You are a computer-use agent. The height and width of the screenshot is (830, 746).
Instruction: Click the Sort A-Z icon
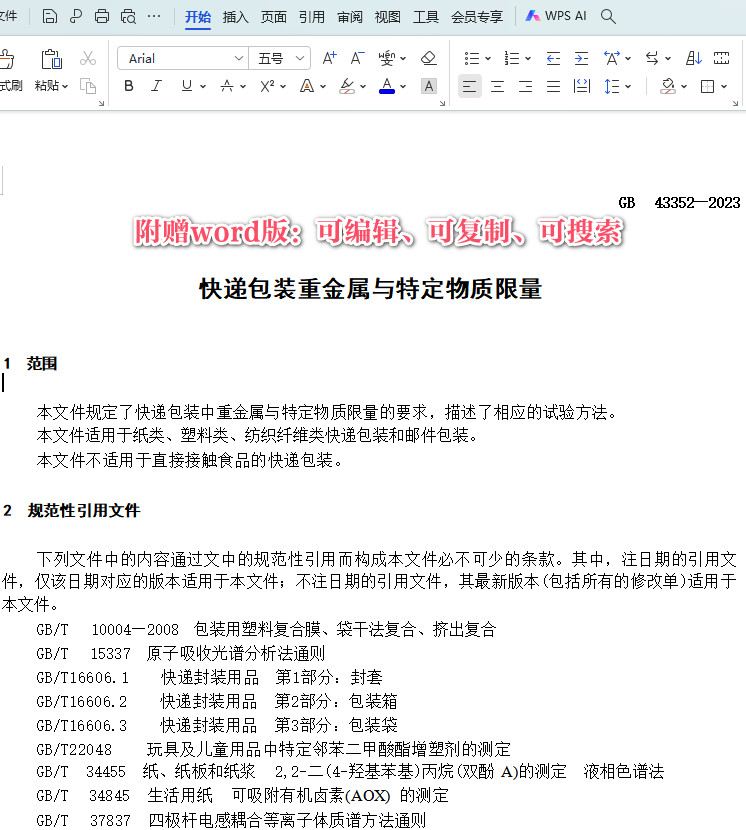coord(694,58)
